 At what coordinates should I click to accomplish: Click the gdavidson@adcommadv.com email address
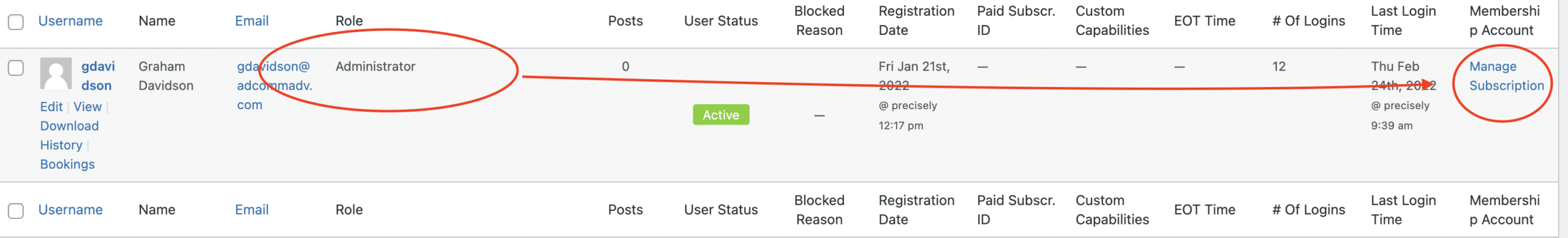274,85
